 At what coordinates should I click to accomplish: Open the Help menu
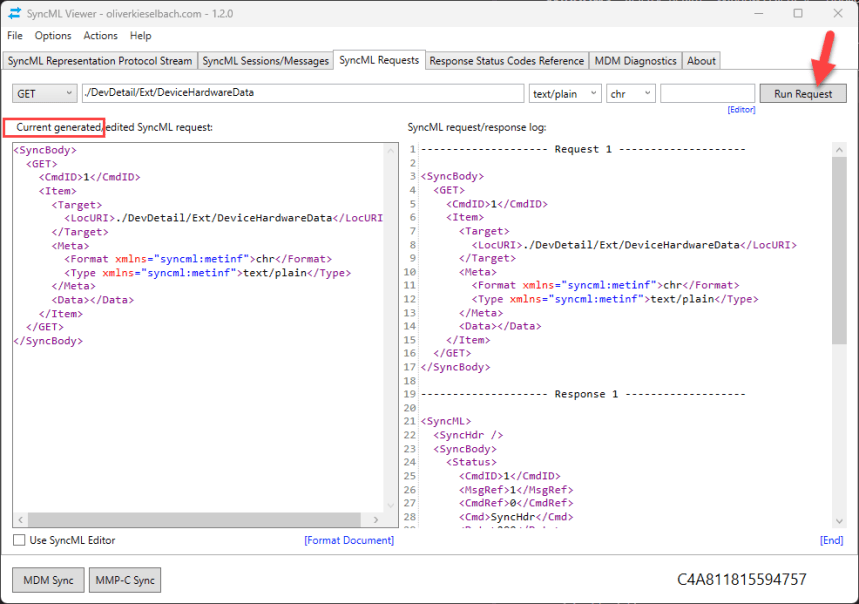(140, 36)
